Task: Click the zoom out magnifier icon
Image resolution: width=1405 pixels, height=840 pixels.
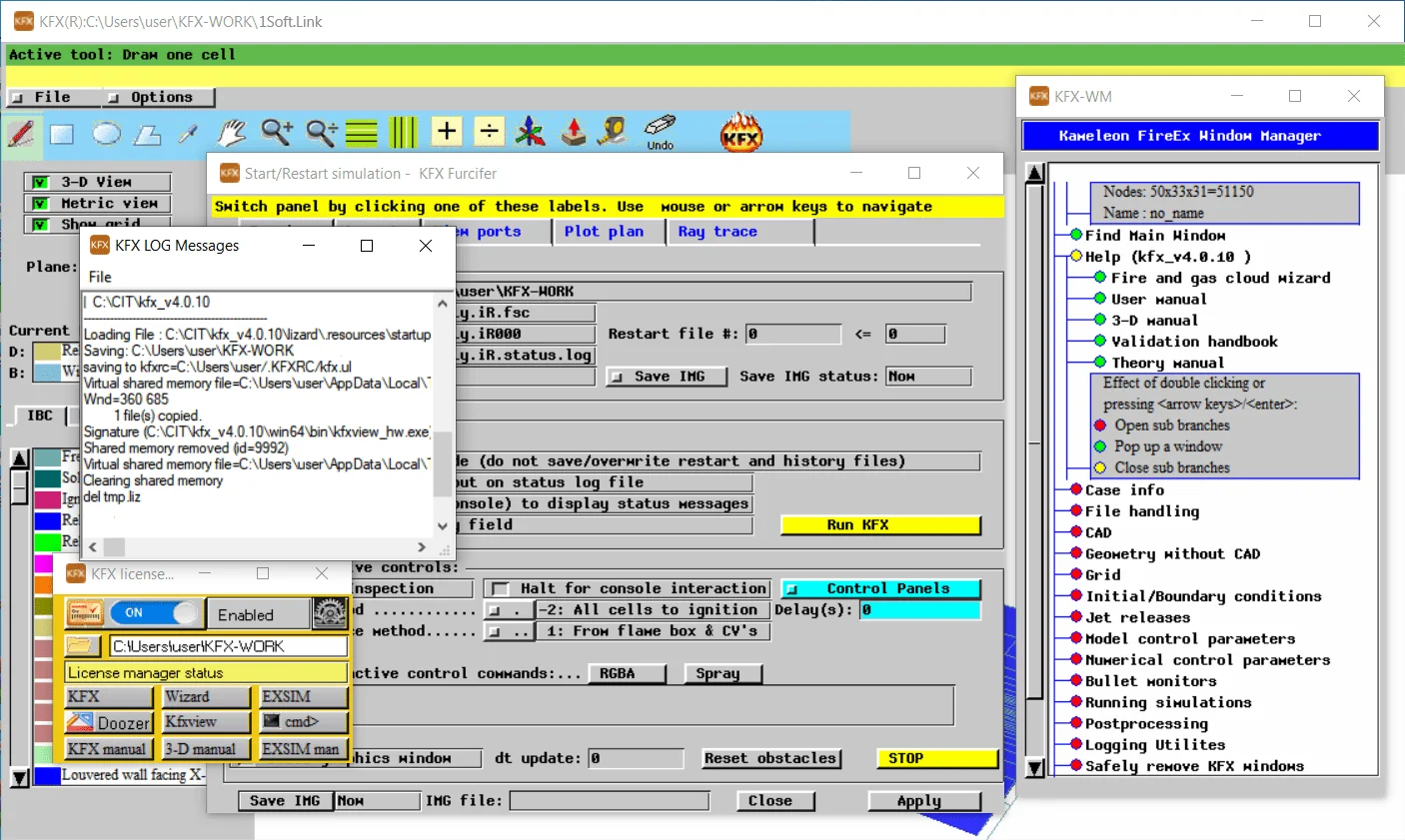Action: click(x=321, y=132)
